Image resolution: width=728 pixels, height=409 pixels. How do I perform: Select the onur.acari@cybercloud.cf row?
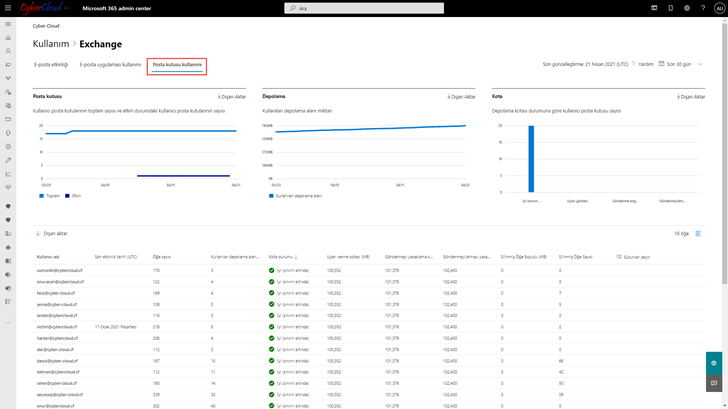coord(369,281)
